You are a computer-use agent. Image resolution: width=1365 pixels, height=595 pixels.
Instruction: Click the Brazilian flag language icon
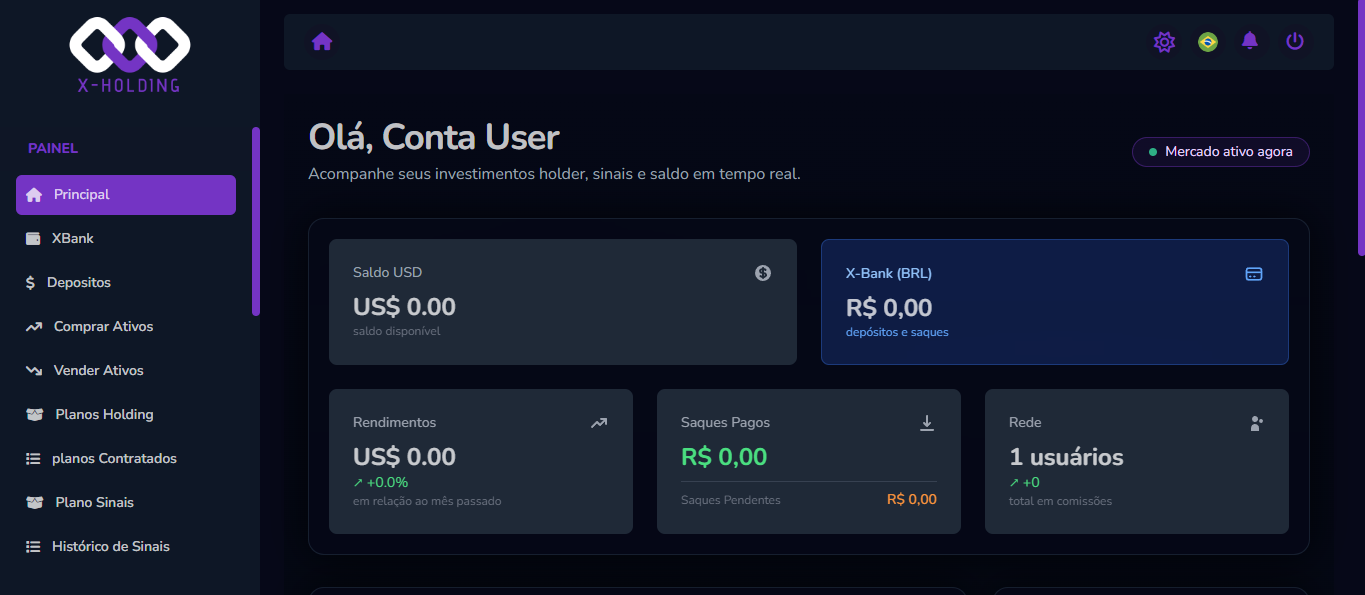[1207, 42]
